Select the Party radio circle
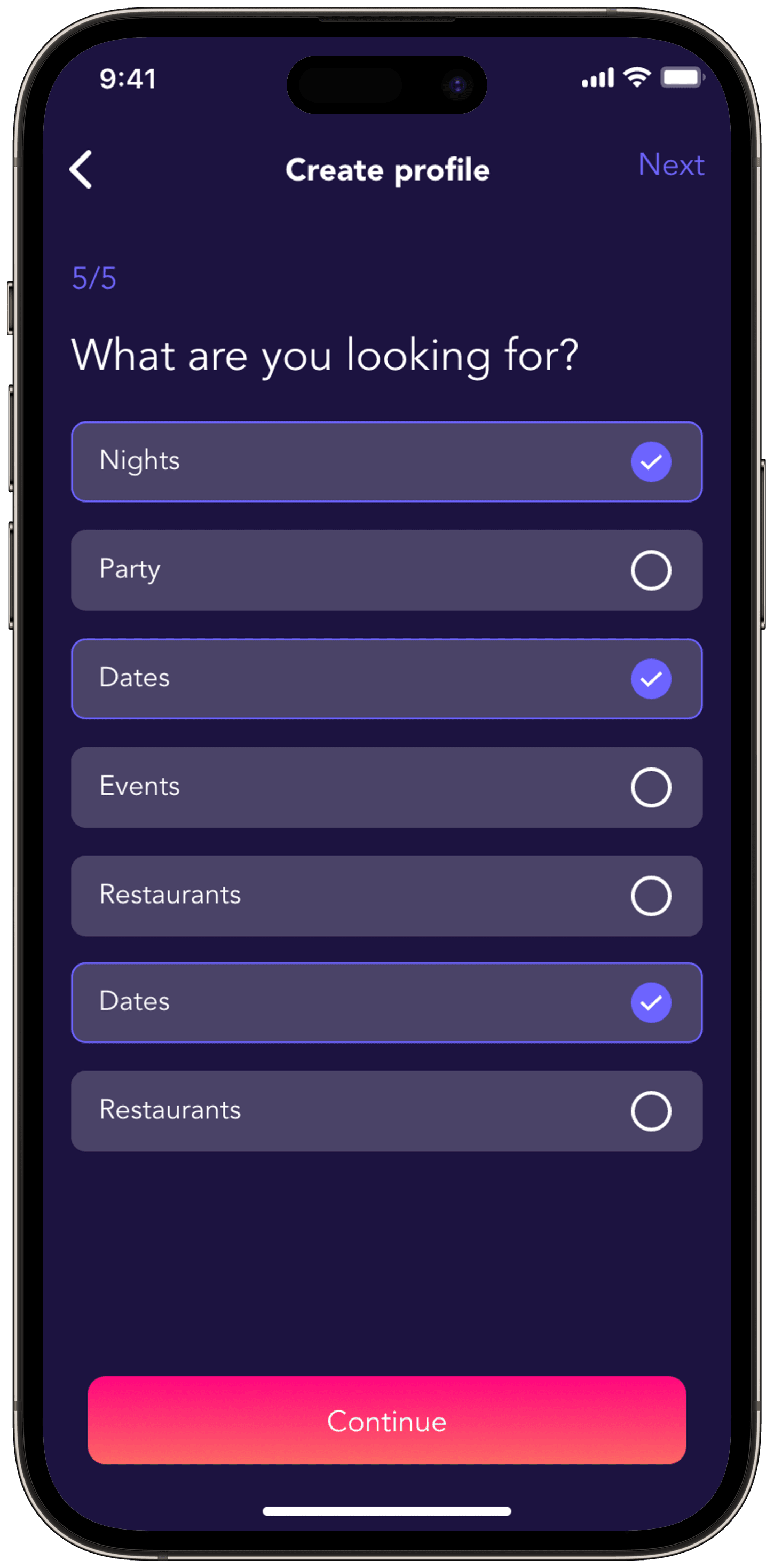The width and height of the screenshot is (774, 1568). (x=651, y=570)
